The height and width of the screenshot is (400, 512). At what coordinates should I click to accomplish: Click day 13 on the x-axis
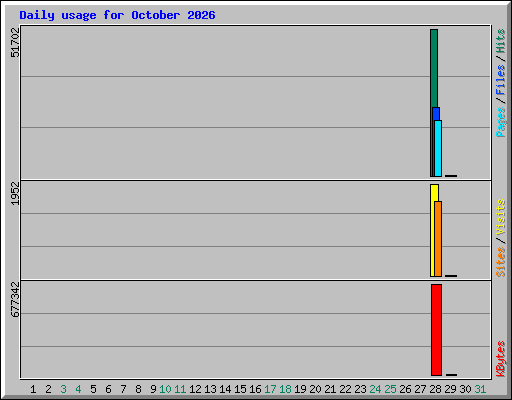tap(210, 389)
